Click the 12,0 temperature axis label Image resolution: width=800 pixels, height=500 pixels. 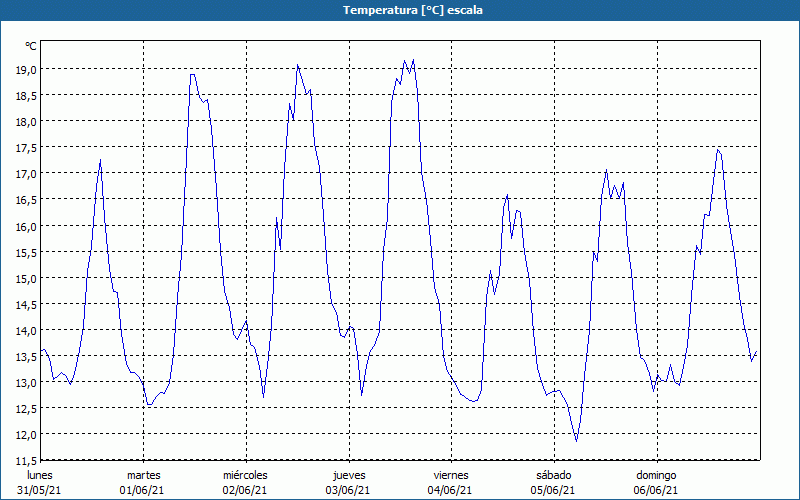point(27,435)
